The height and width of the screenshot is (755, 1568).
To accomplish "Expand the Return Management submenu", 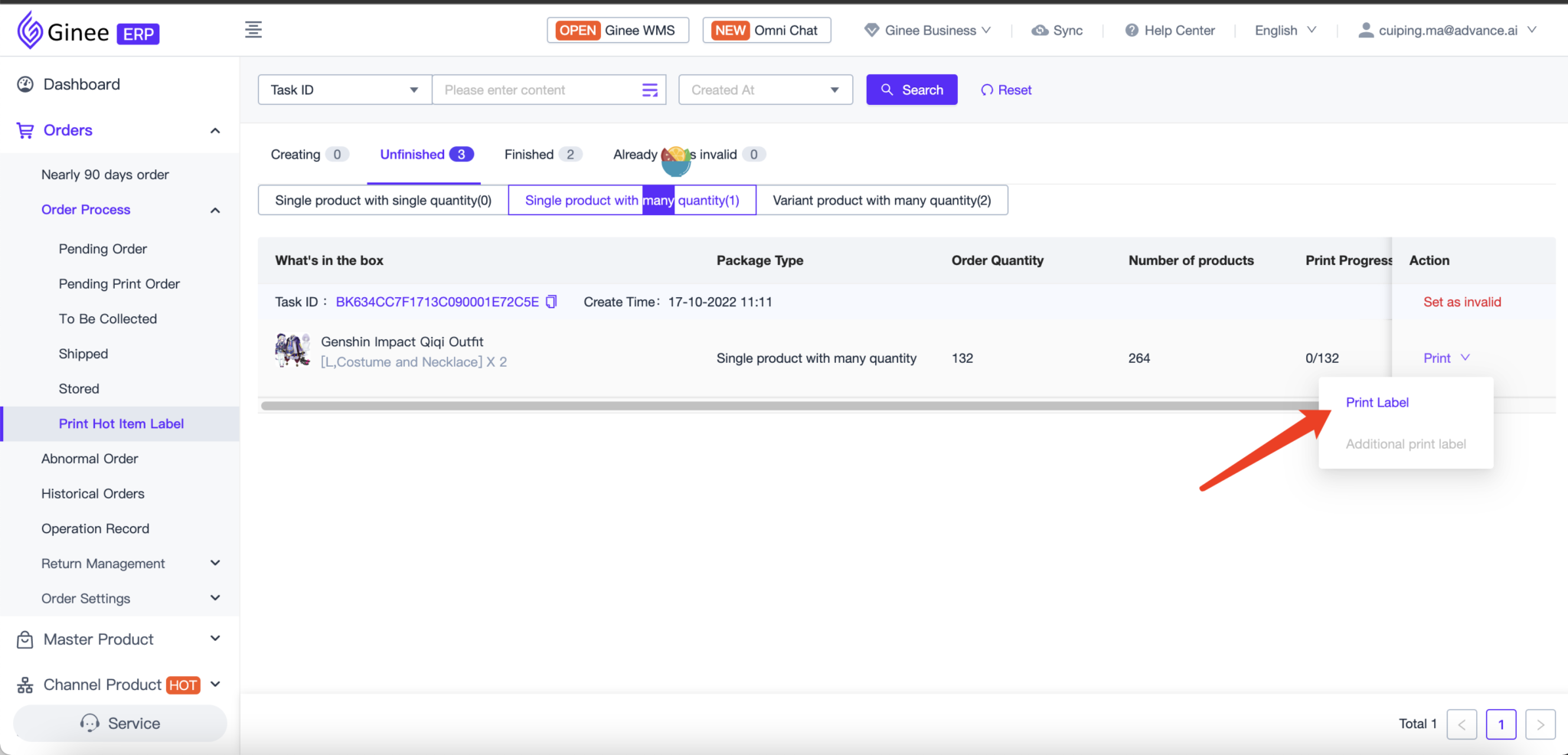I will (215, 564).
